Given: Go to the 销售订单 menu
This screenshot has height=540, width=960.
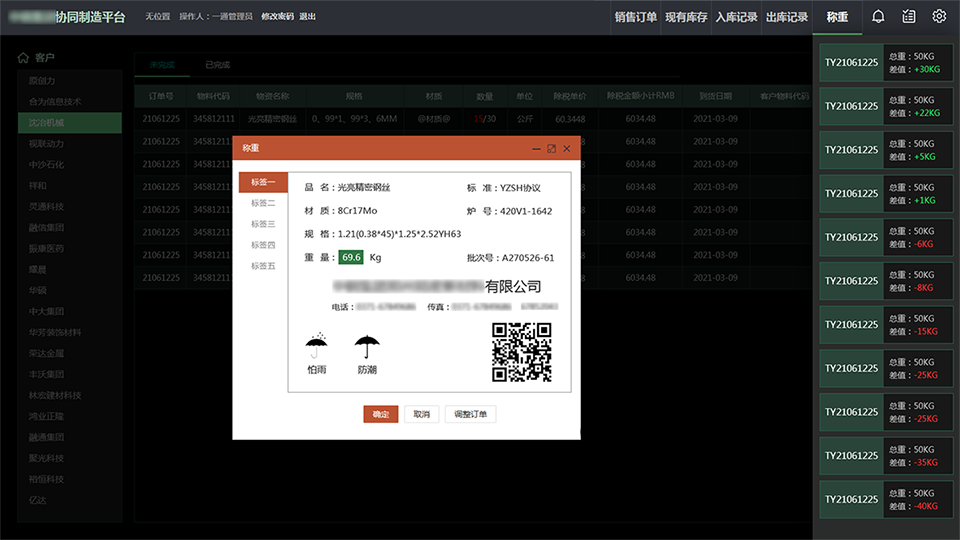Looking at the screenshot, I should (x=635, y=17).
